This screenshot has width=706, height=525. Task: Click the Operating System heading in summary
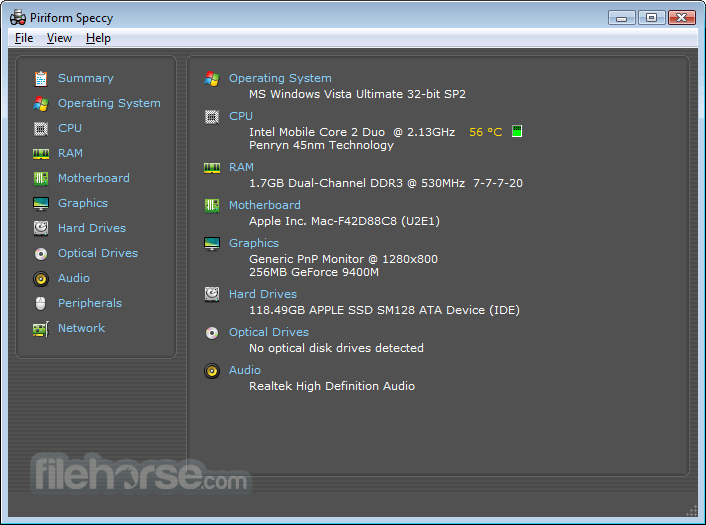(x=280, y=78)
